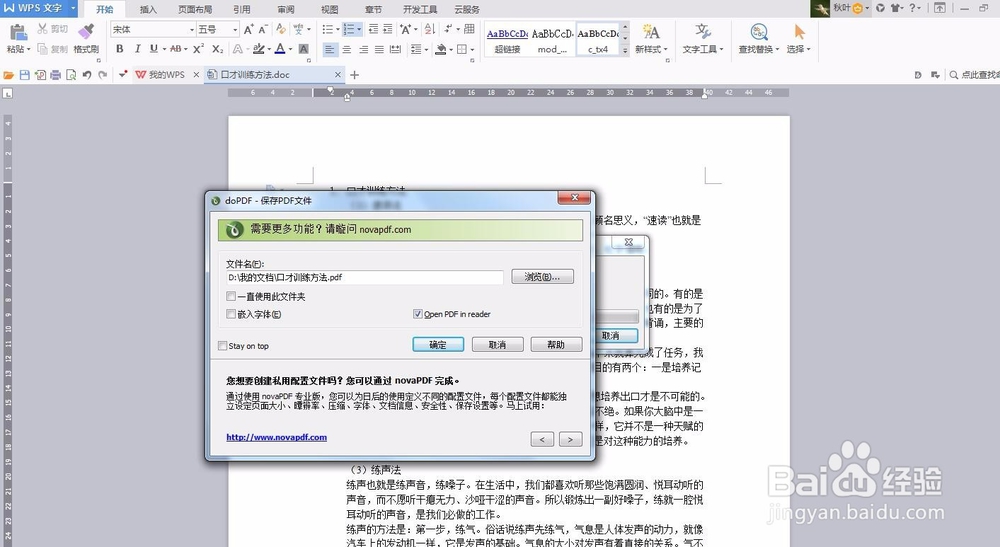Screen dimensions: 1000x547
Task: Expand the font color dropdown arrow
Action: click(290, 49)
